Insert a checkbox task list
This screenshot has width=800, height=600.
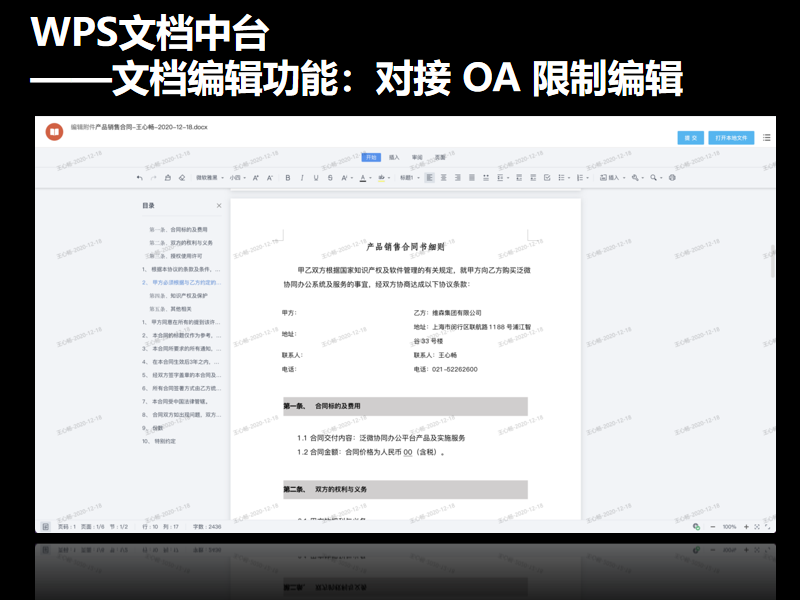(547, 178)
